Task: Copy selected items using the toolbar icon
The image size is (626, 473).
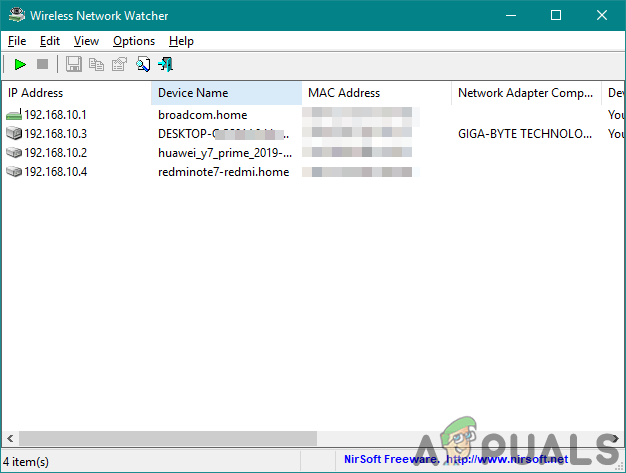Action: [x=96, y=64]
